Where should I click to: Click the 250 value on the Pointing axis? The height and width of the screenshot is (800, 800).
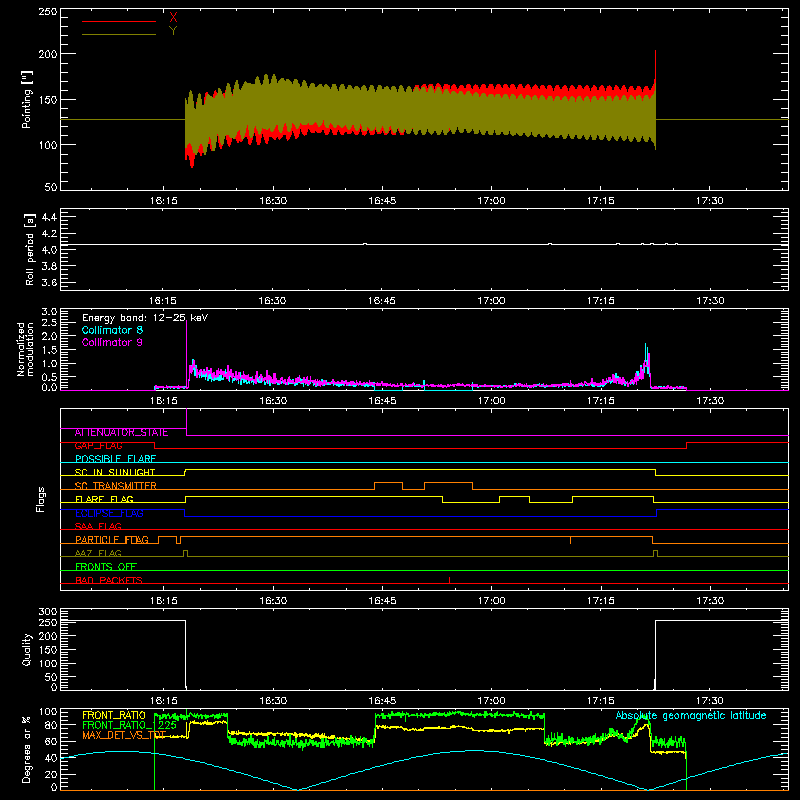(48, 11)
